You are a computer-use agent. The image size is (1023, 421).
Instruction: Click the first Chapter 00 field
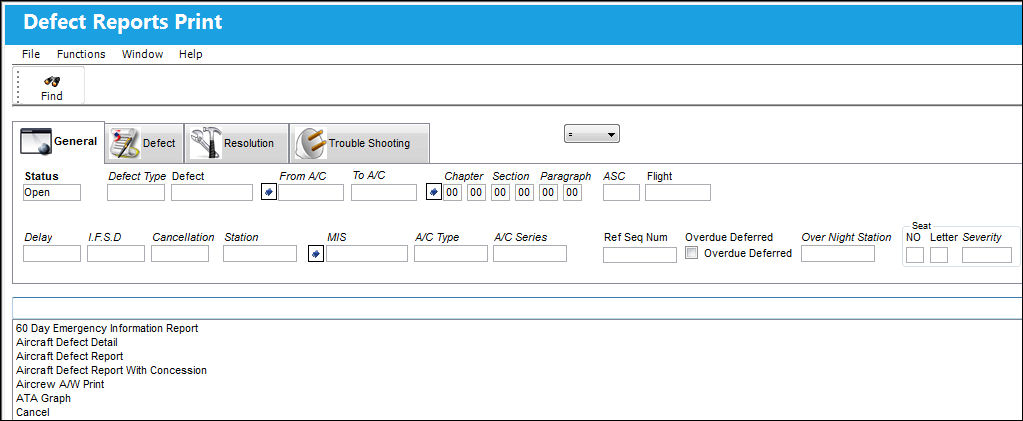click(453, 193)
